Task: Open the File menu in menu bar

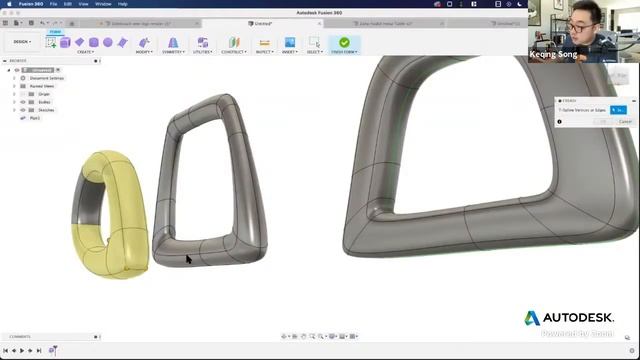Action: (53, 4)
